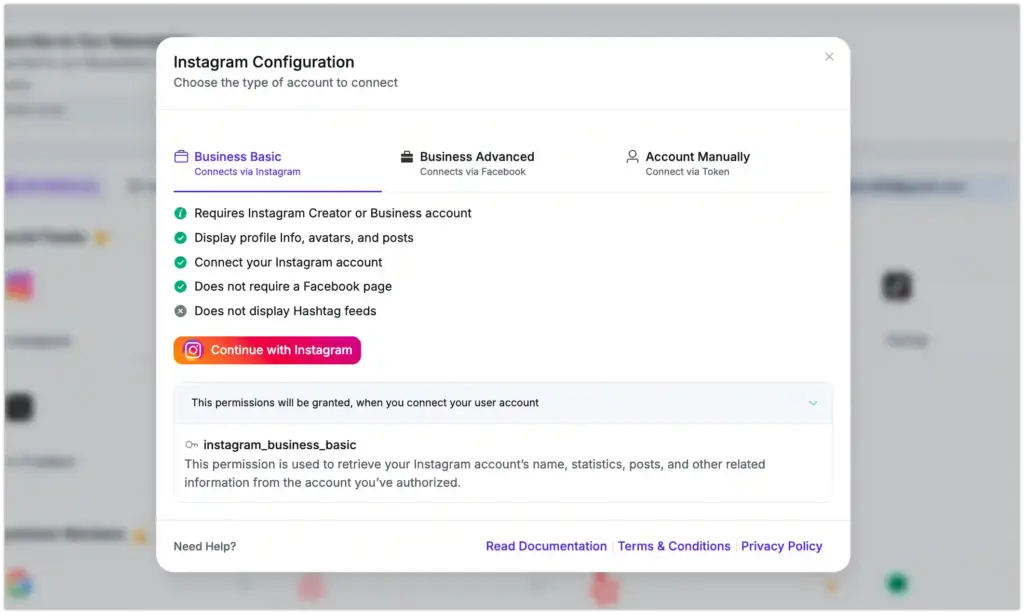The width and height of the screenshot is (1024, 614).
Task: Click the Instagram logo inside the Continue button
Action: tap(192, 350)
